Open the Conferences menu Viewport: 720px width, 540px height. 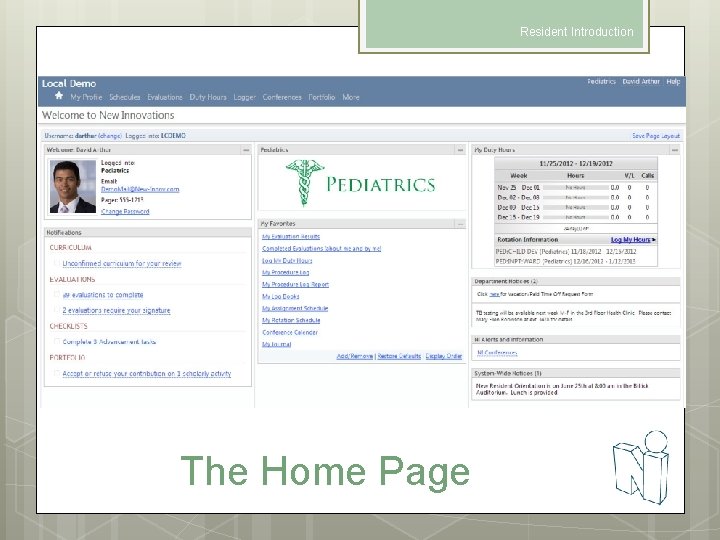click(282, 97)
